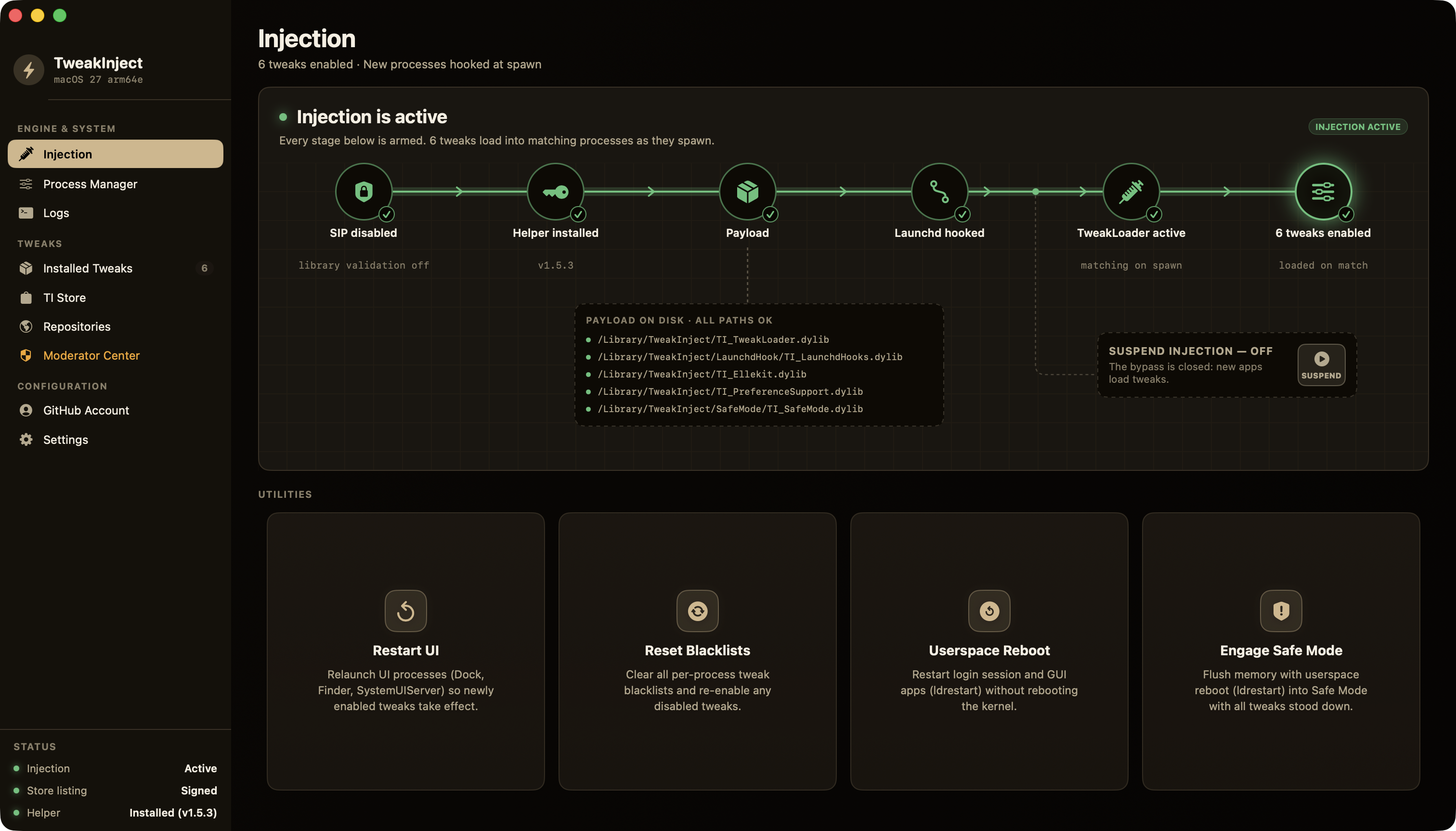Click the shield icon beside Moderator Center
Viewport: 1456px width, 831px height.
(26, 356)
